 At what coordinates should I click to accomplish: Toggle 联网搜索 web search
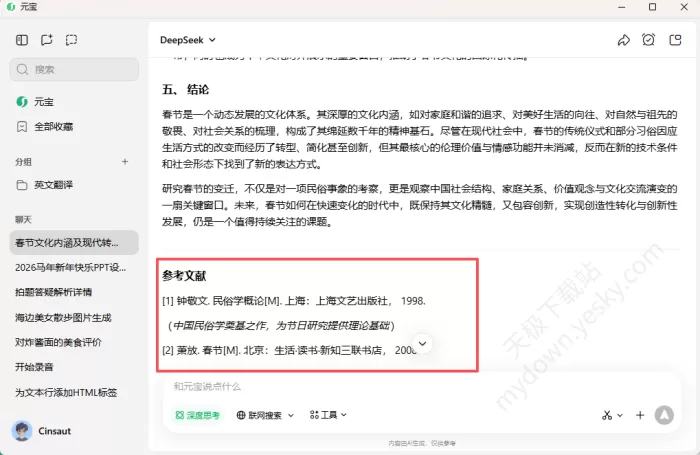[x=260, y=415]
